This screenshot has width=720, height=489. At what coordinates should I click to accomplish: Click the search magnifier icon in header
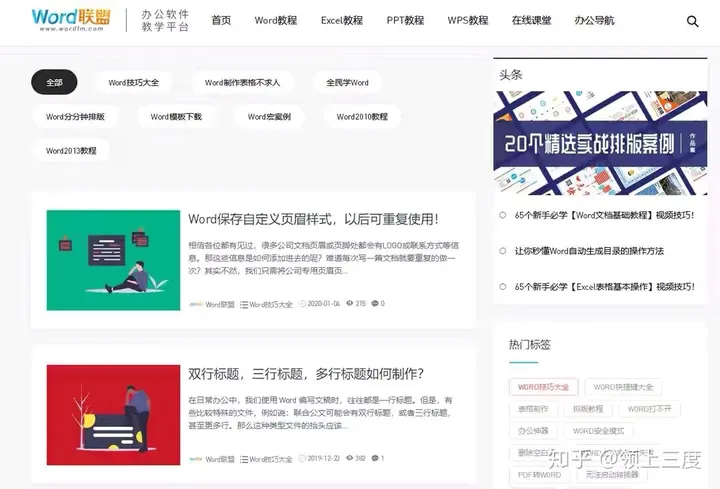click(x=693, y=21)
